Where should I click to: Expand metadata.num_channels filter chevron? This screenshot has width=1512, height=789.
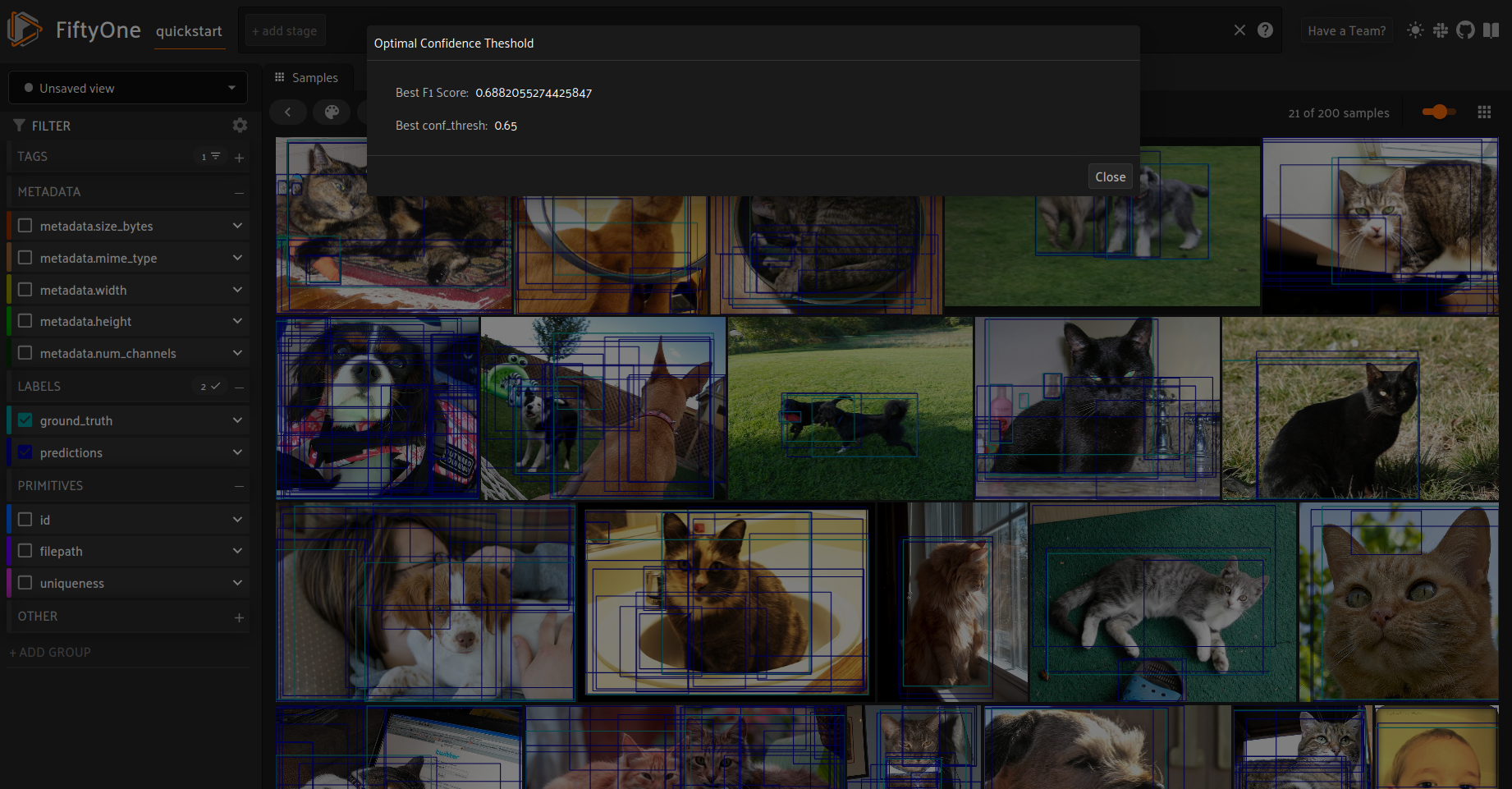(x=237, y=353)
